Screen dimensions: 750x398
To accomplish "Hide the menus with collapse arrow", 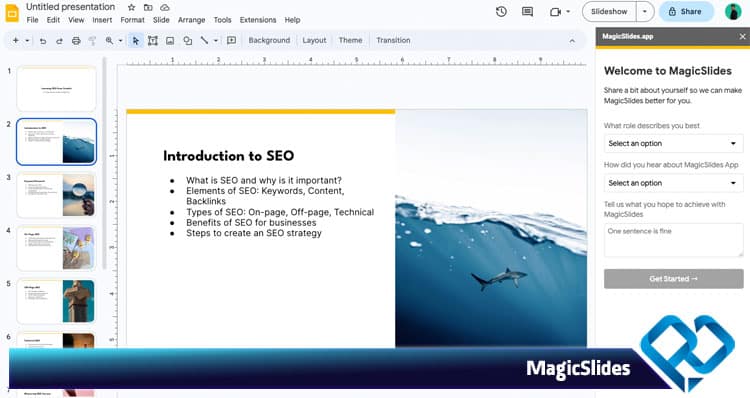I will click(x=572, y=41).
